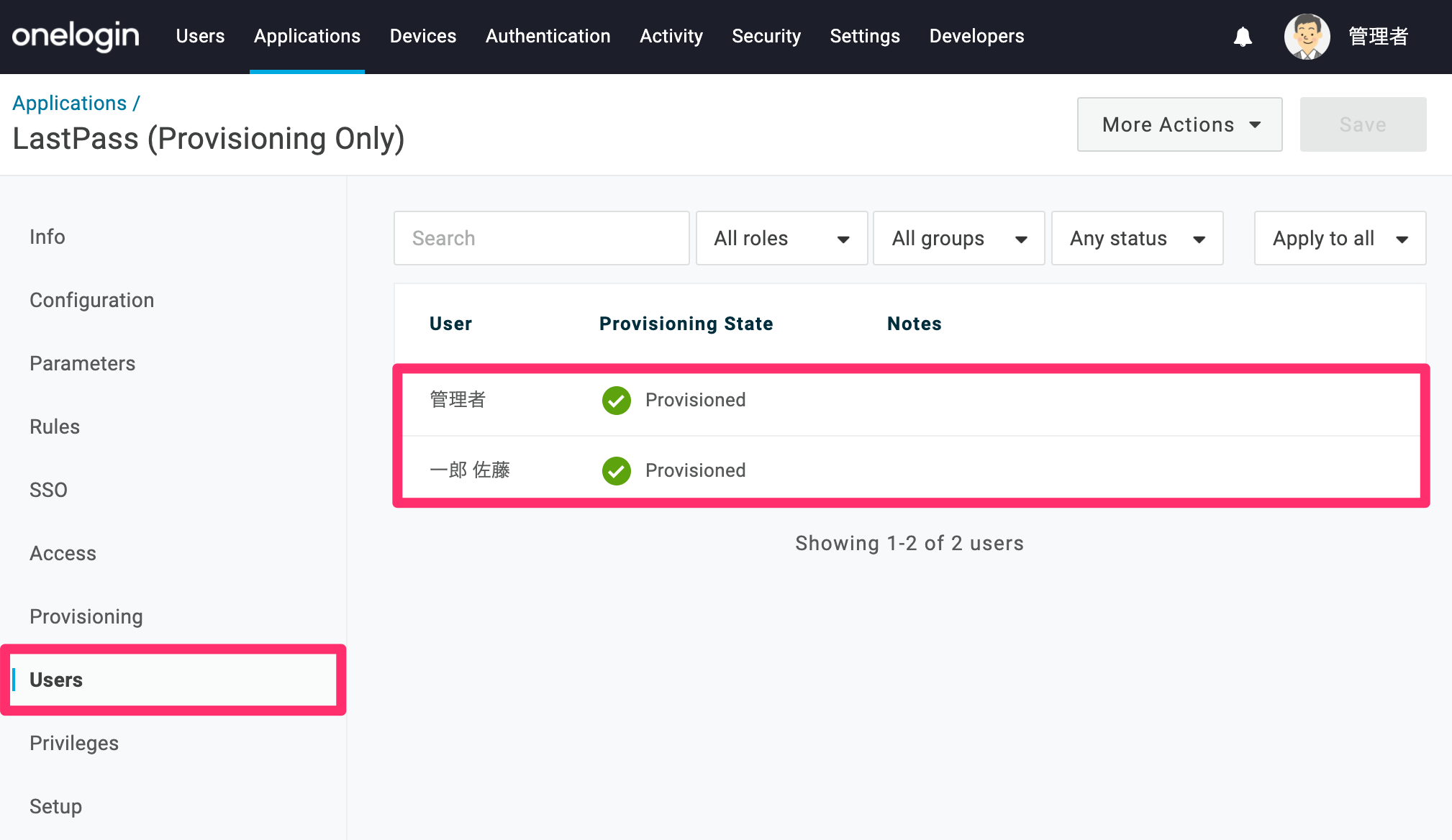Image resolution: width=1452 pixels, height=840 pixels.
Task: Open the Developers top menu
Action: (x=976, y=36)
